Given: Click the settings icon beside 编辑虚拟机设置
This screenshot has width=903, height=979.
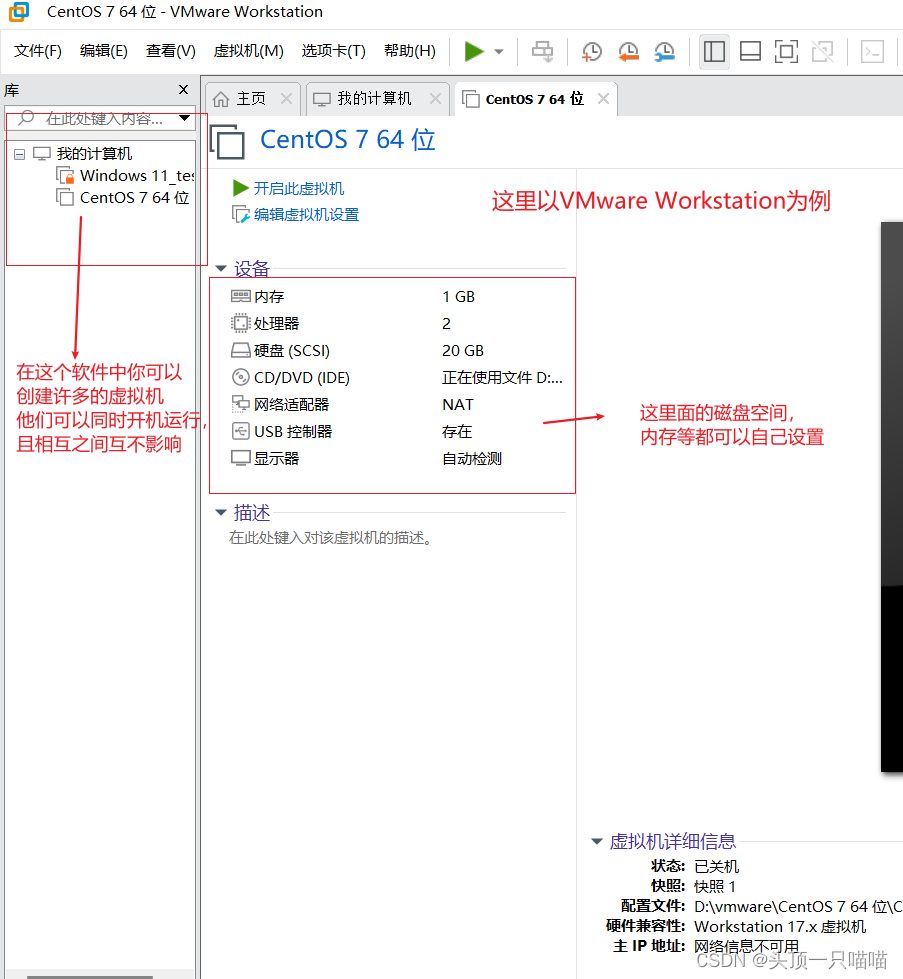Looking at the screenshot, I should [x=241, y=214].
